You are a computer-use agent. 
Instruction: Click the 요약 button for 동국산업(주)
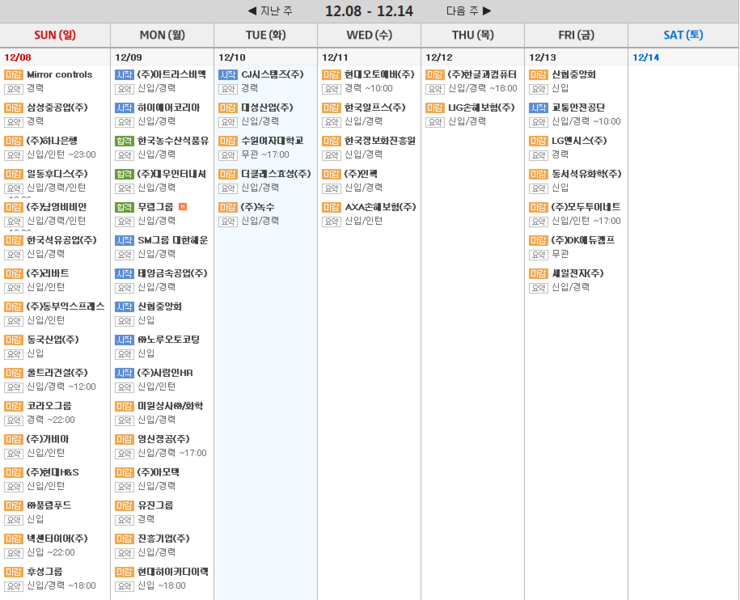coord(13,354)
